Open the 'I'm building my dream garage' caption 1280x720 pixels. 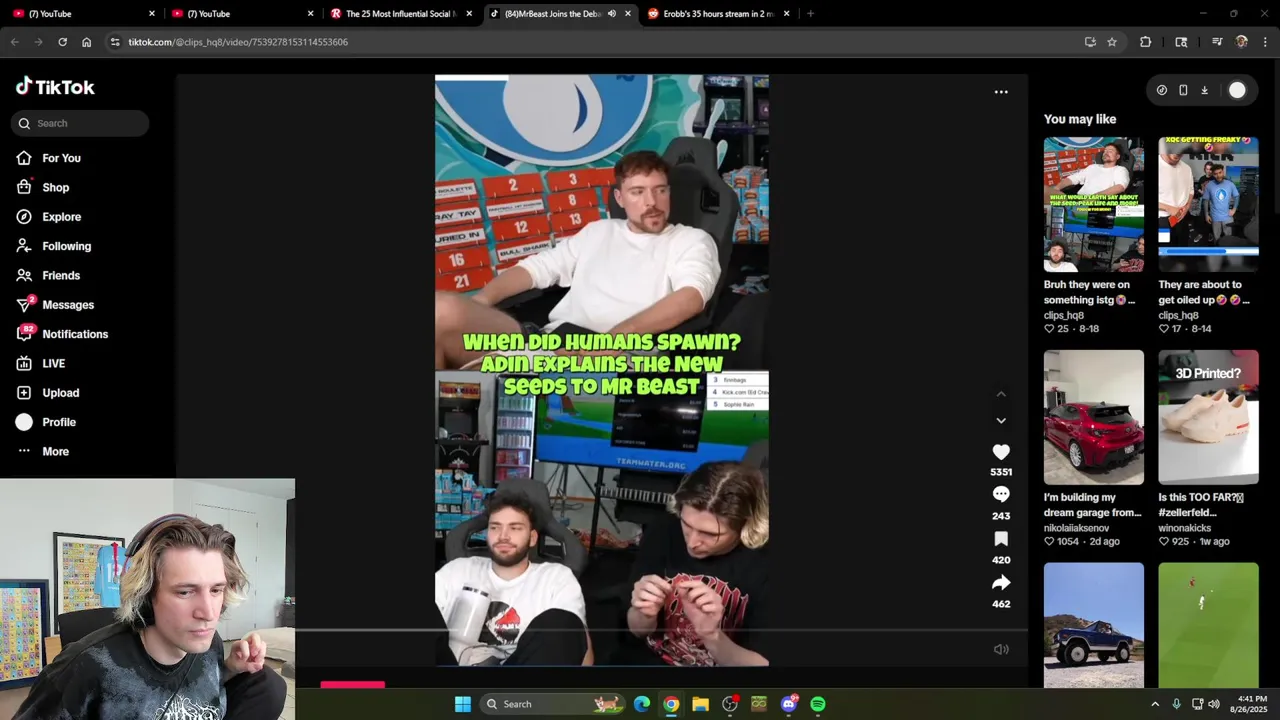click(x=1093, y=505)
